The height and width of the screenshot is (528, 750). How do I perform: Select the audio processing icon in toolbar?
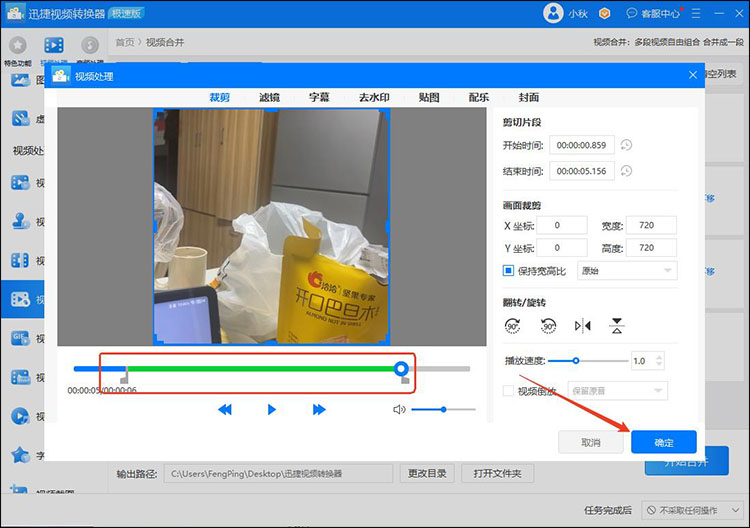point(89,45)
